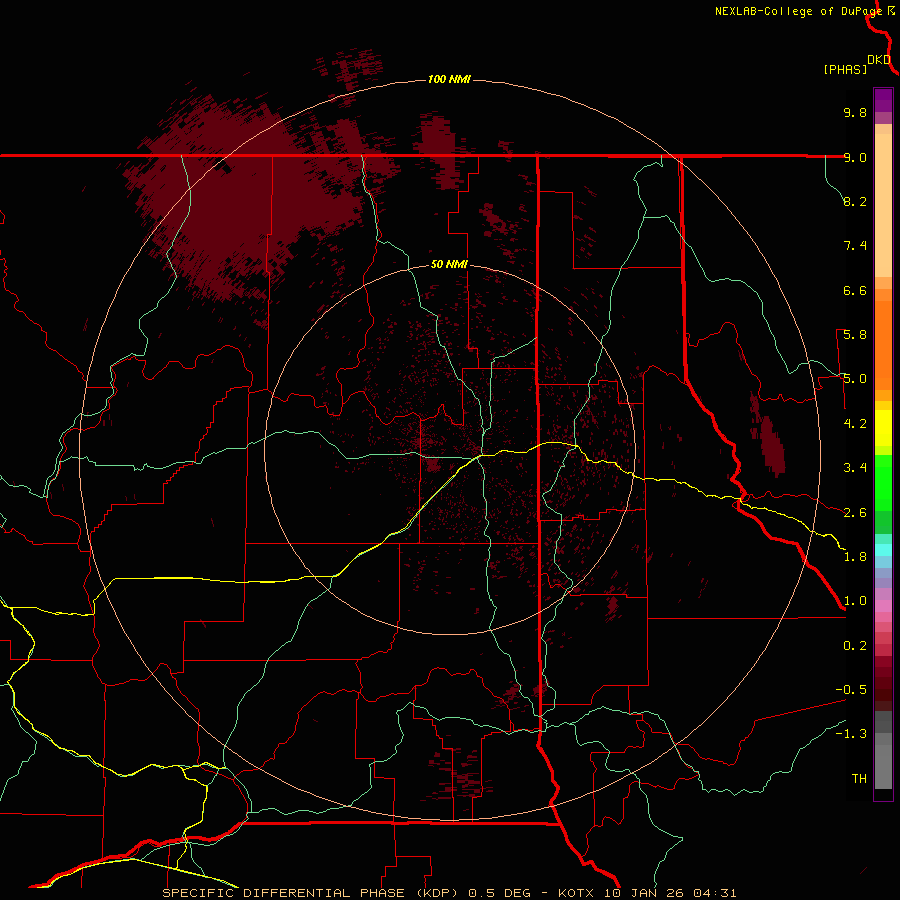Click the 100 NMI range ring label
900x900 pixels.
pyautogui.click(x=449, y=79)
